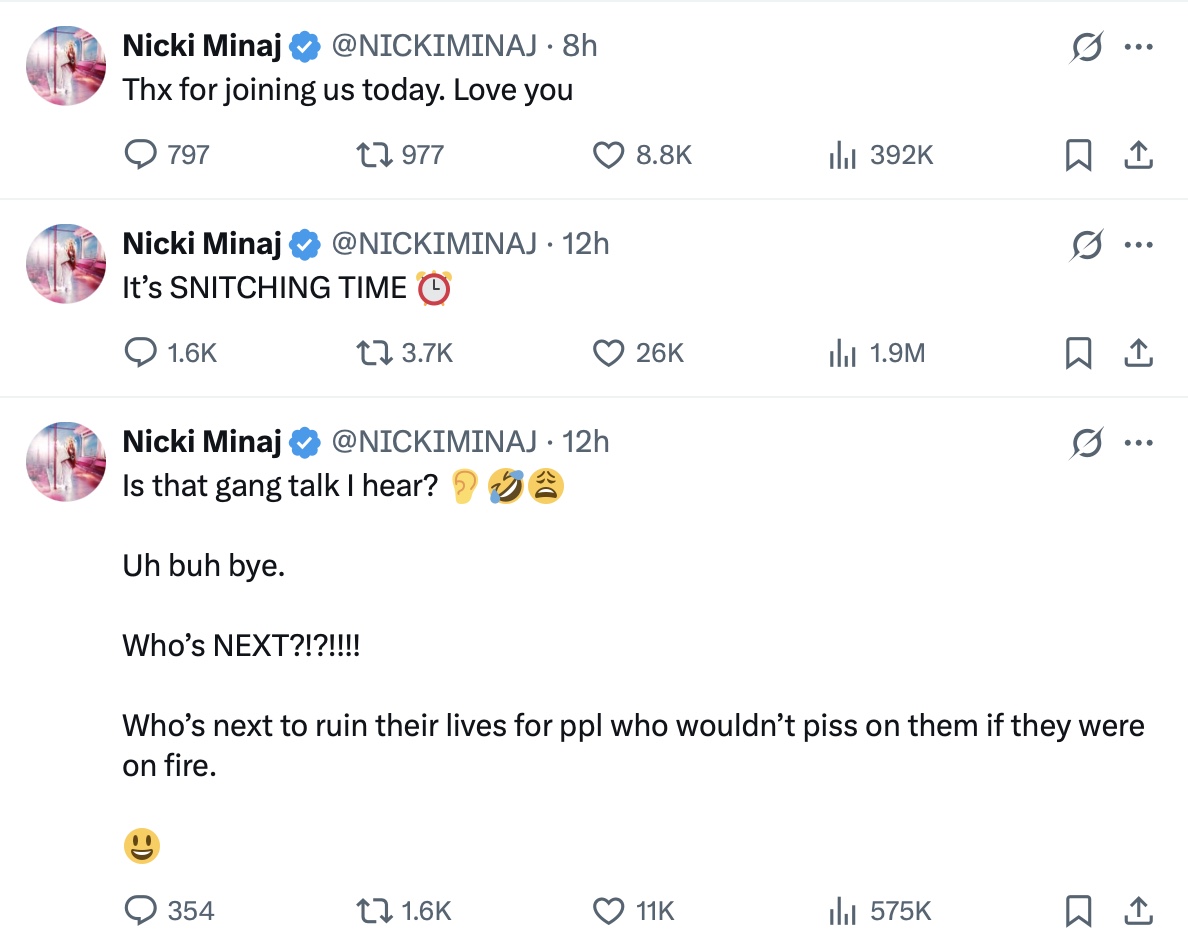This screenshot has width=1188, height=950.
Task: Bookmark the 'Thx for joining us' tweet
Action: coord(1078,155)
